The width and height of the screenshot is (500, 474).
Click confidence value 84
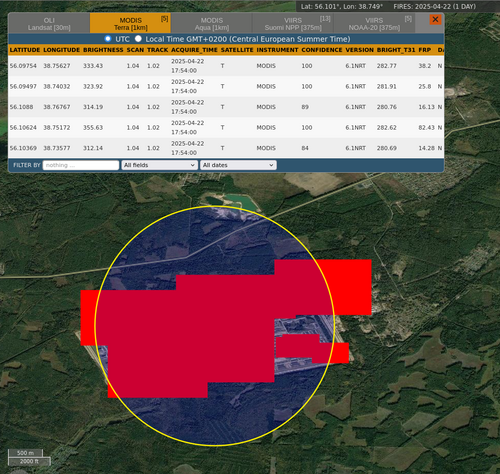pyautogui.click(x=305, y=148)
